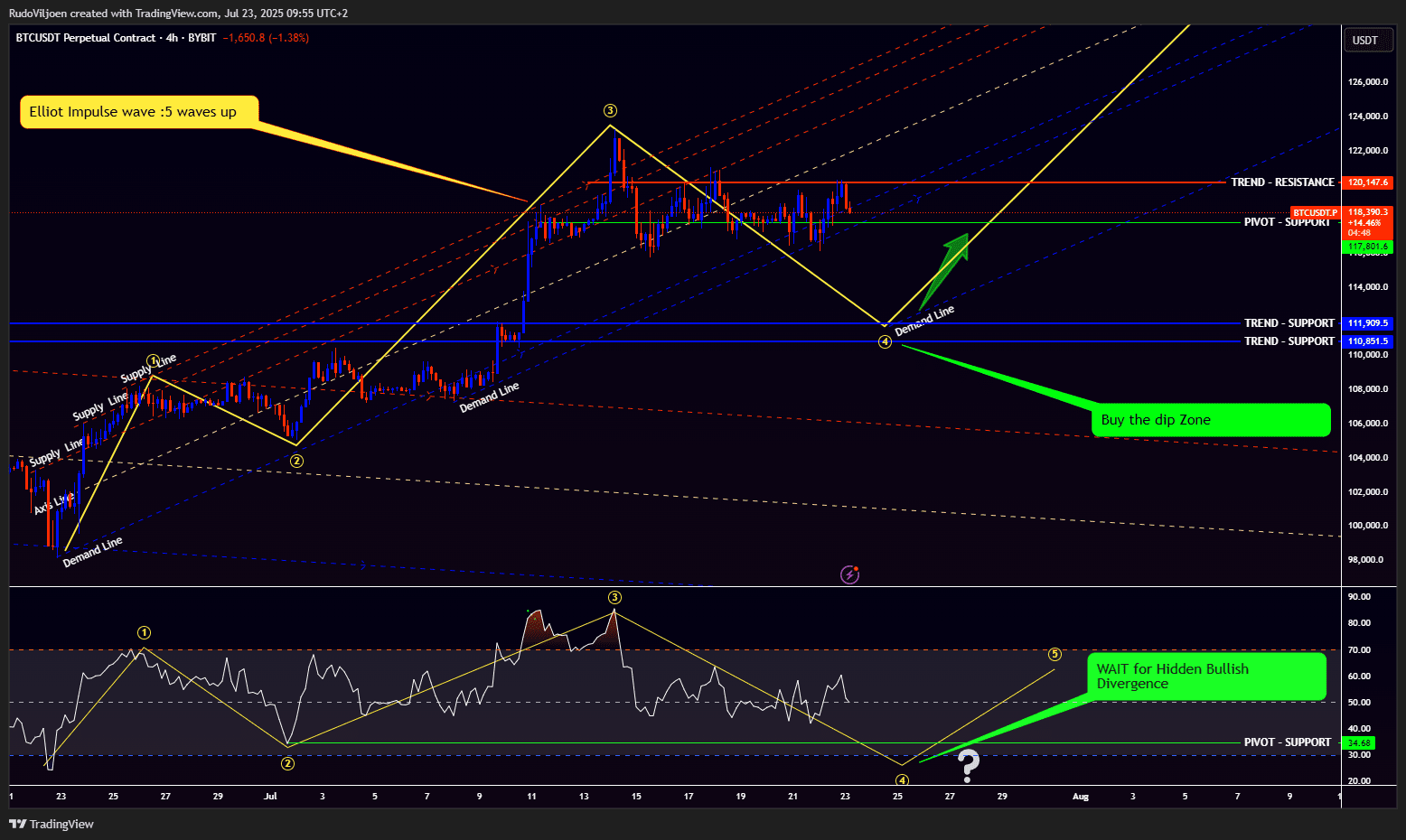Click 20.00 on the RSI axis

tap(1359, 781)
